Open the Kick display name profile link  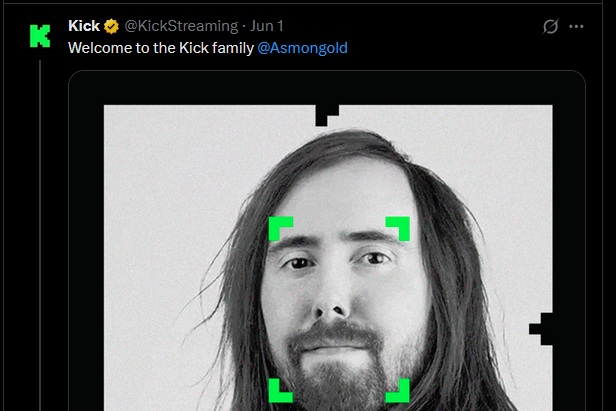pyautogui.click(x=84, y=26)
